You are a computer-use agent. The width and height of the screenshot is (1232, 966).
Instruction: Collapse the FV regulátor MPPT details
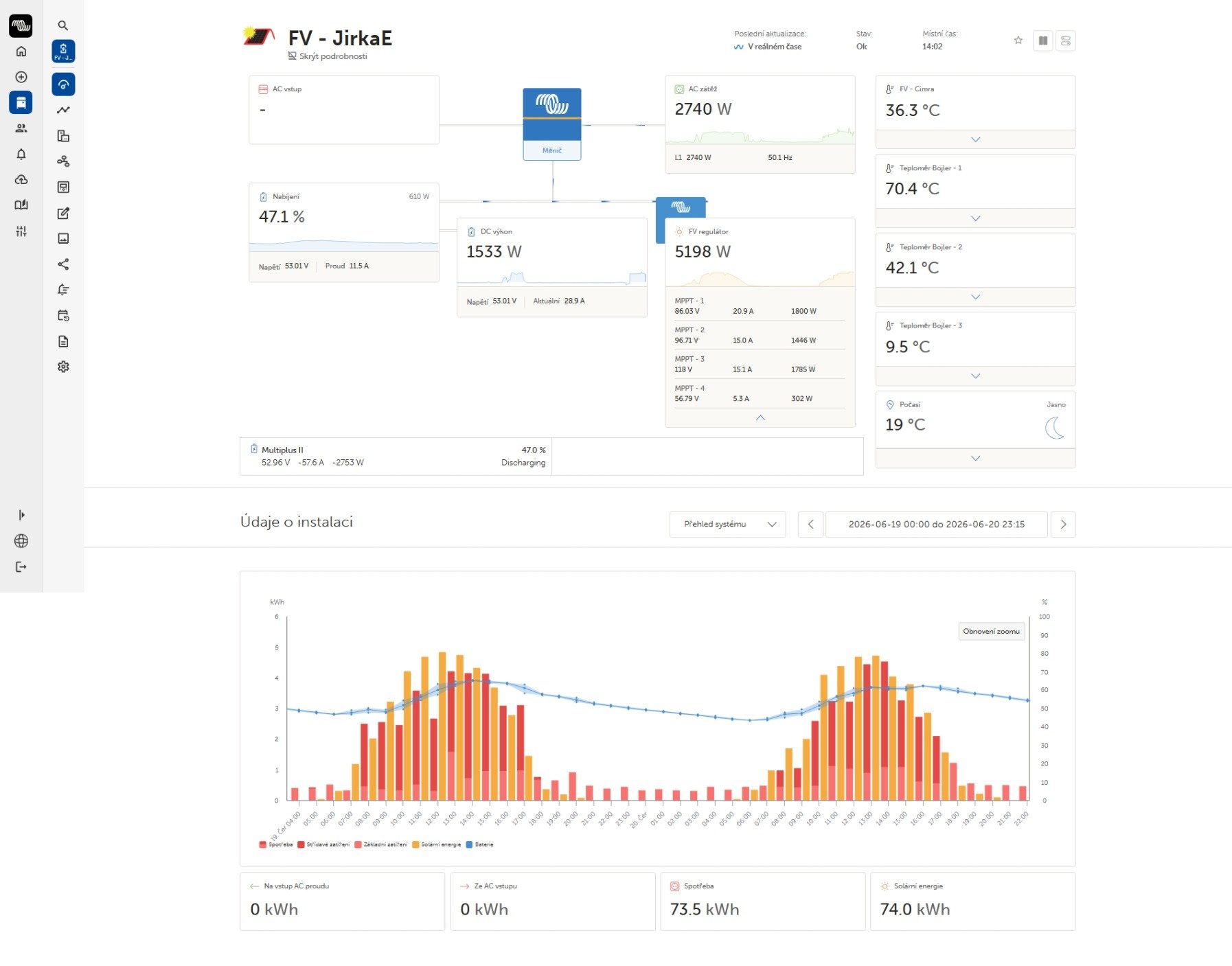coord(760,417)
